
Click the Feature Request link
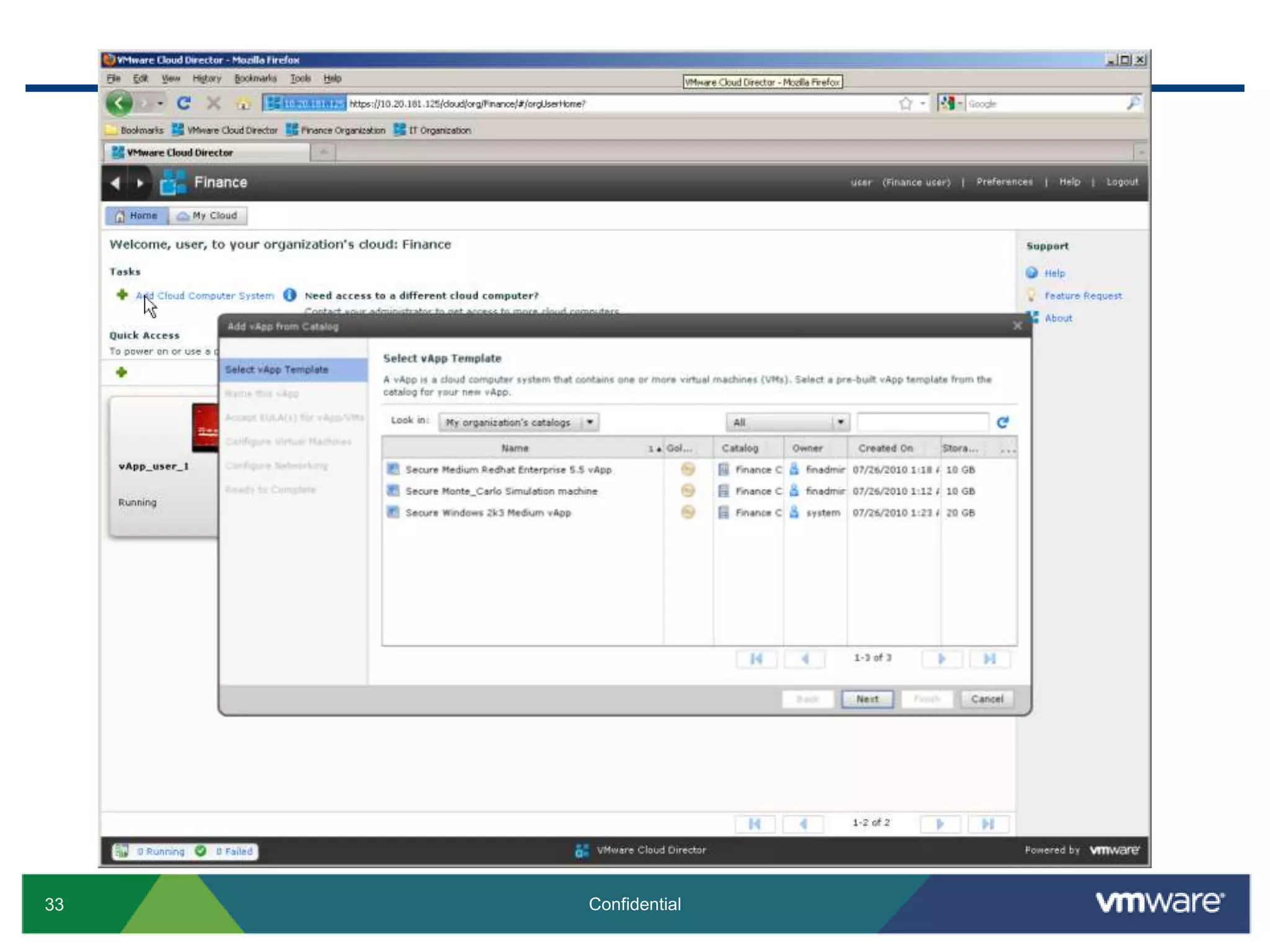[1083, 296]
